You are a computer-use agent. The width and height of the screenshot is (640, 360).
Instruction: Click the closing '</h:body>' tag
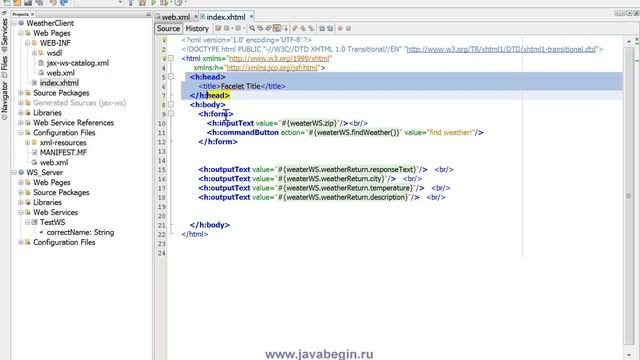[x=210, y=225]
